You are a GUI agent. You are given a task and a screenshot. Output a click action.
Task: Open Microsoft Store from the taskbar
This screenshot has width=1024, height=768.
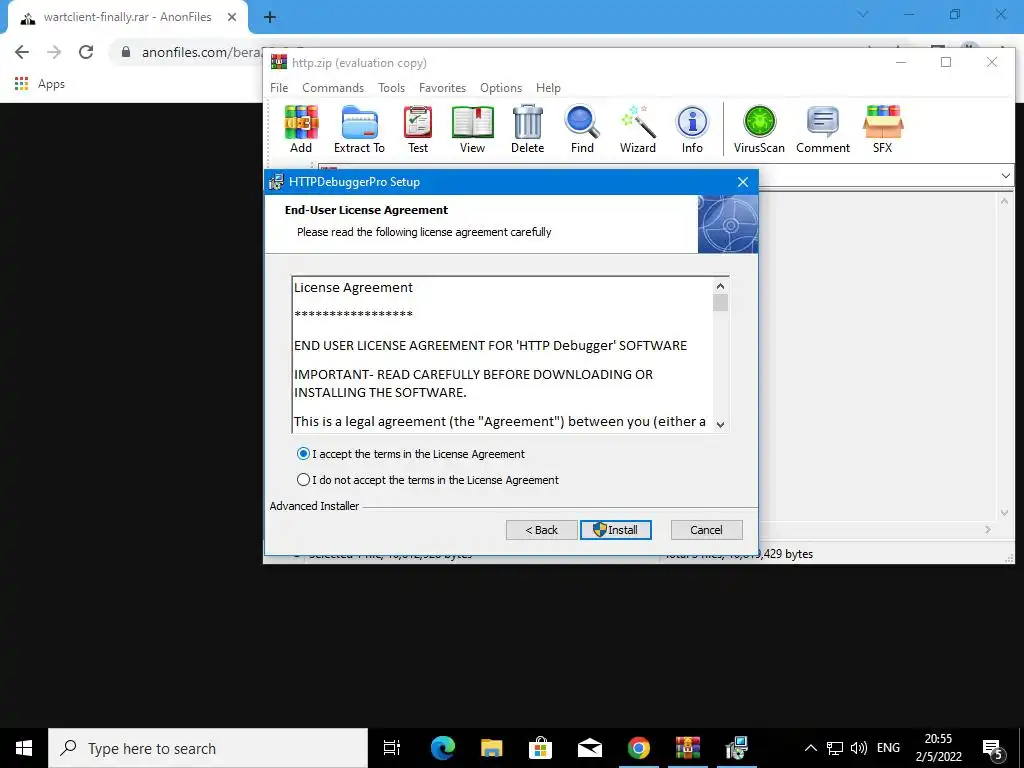[x=541, y=748]
